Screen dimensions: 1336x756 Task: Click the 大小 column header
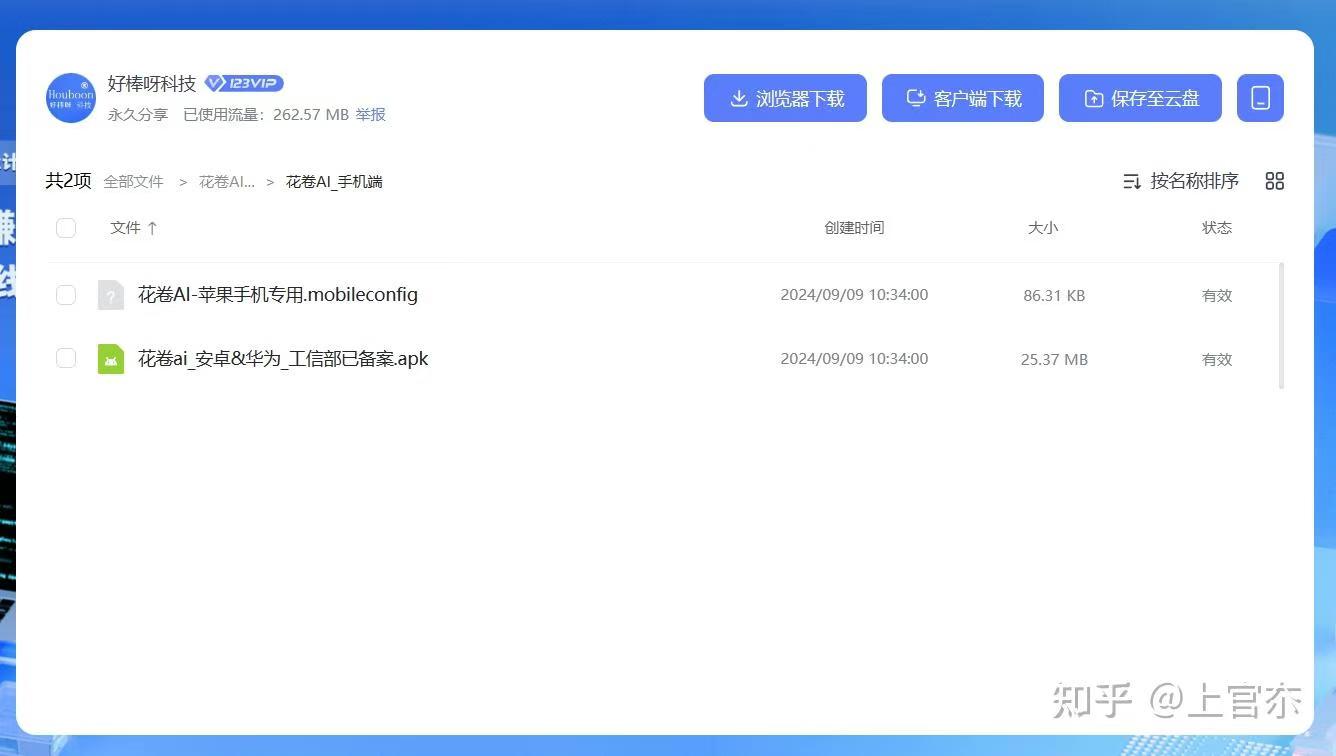tap(1043, 228)
